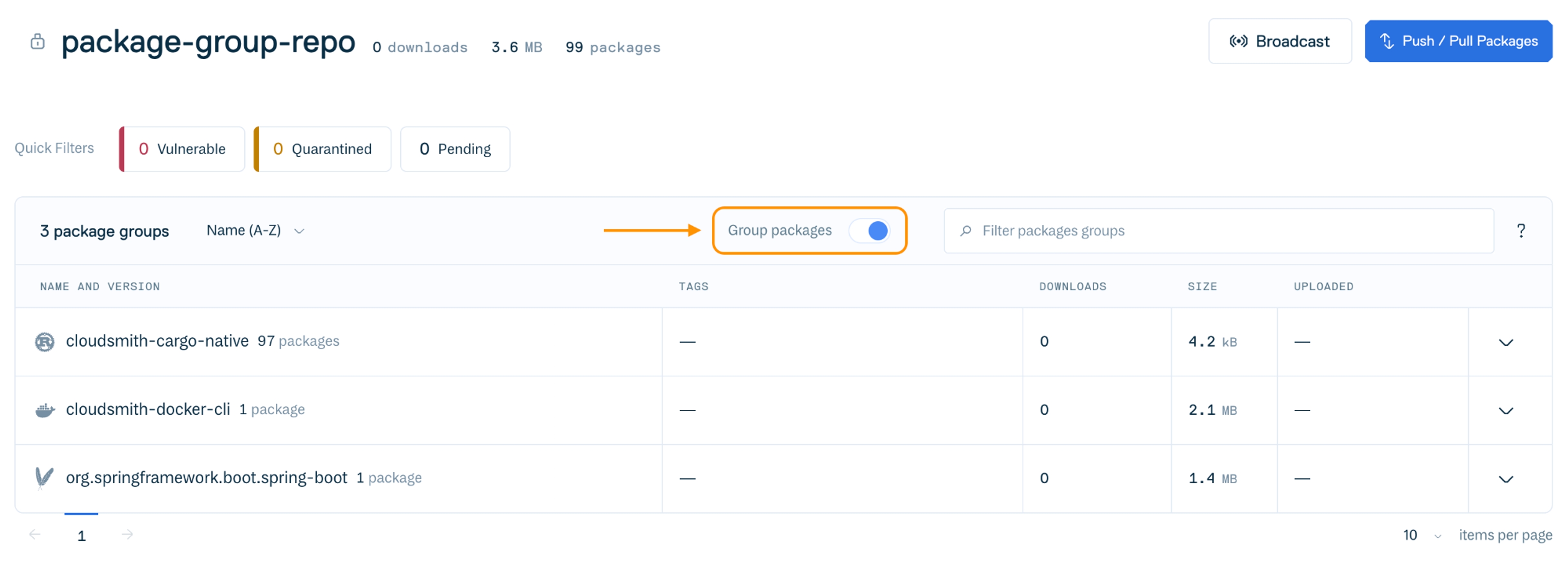Toggle the Vulnerable quick filter
This screenshot has width=1568, height=565.
pyautogui.click(x=182, y=149)
